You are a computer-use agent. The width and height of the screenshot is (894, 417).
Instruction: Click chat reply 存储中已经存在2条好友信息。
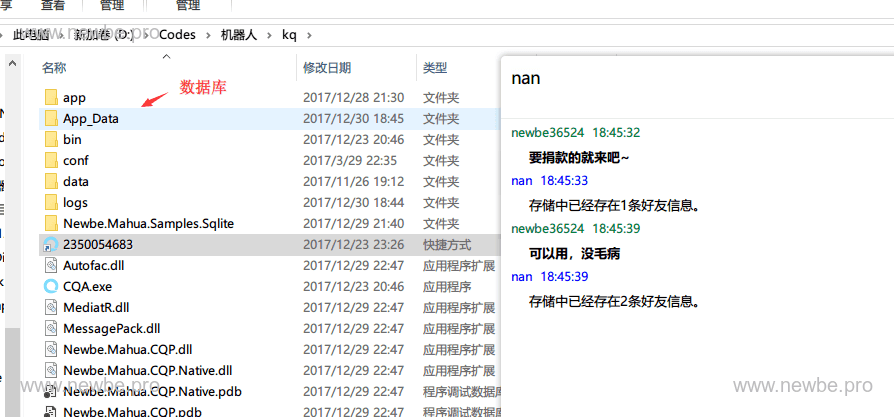pos(614,301)
